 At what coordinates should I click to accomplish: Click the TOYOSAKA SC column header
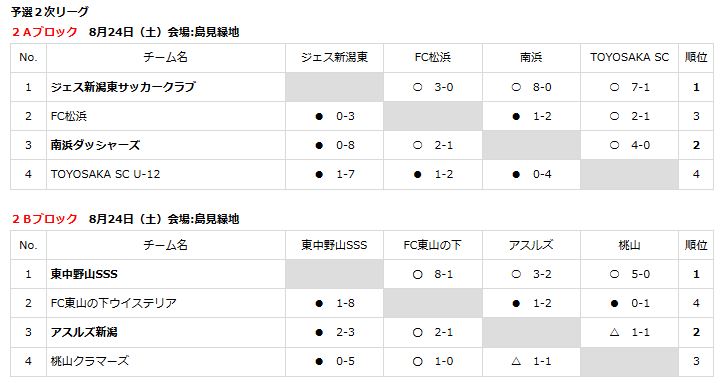(x=629, y=57)
